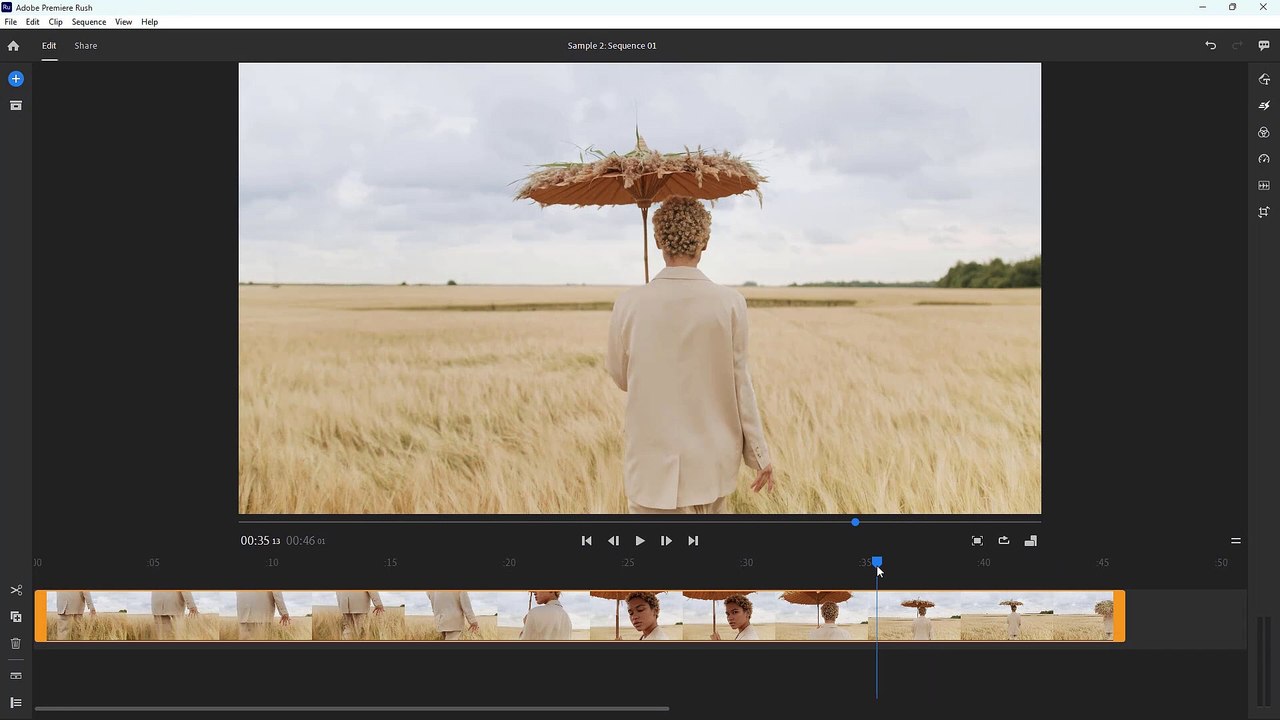This screenshot has width=1280, height=720.
Task: Click the preview scrubber blue dot
Action: (855, 522)
